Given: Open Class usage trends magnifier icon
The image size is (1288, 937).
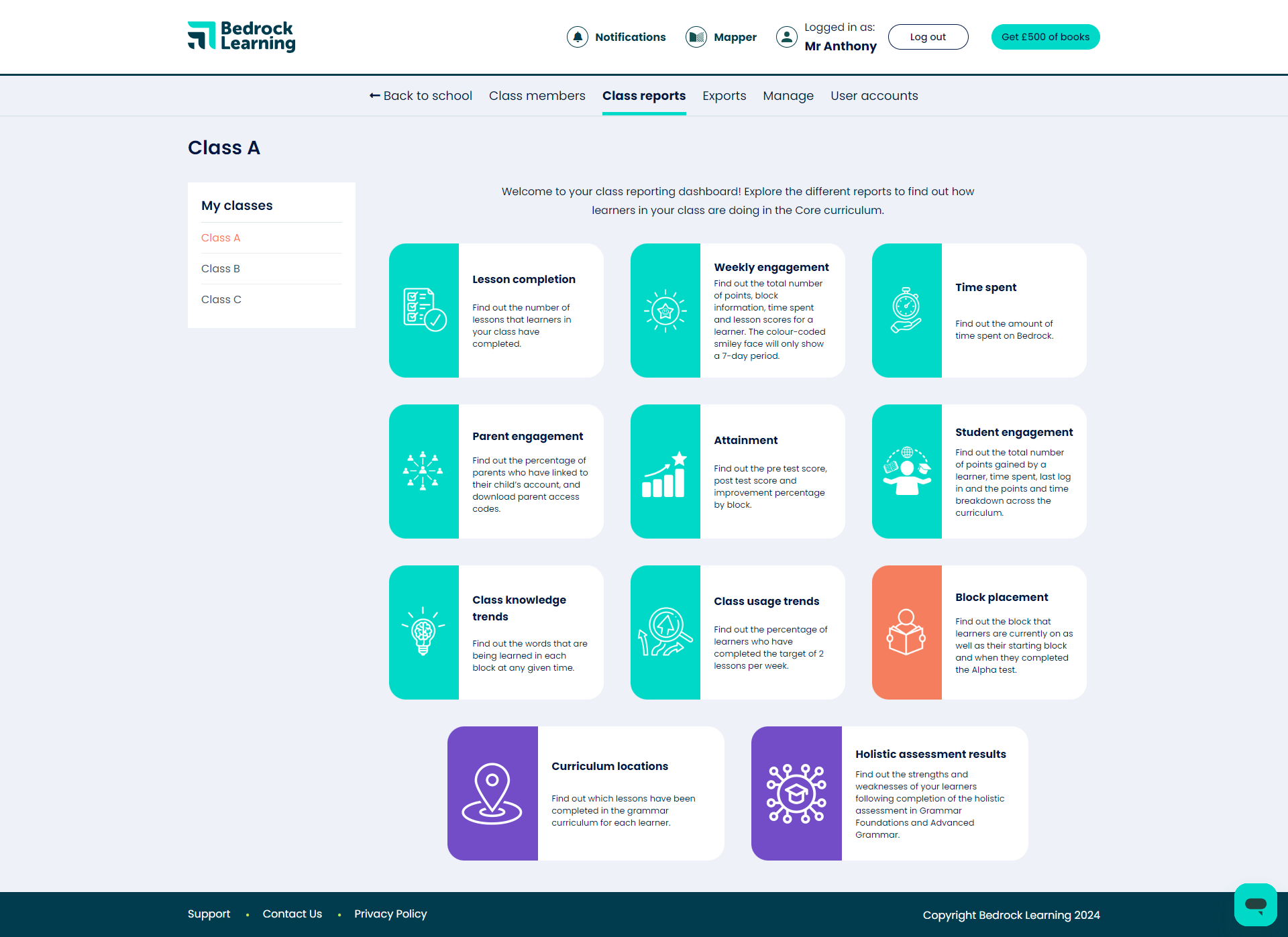Looking at the screenshot, I should (665, 632).
